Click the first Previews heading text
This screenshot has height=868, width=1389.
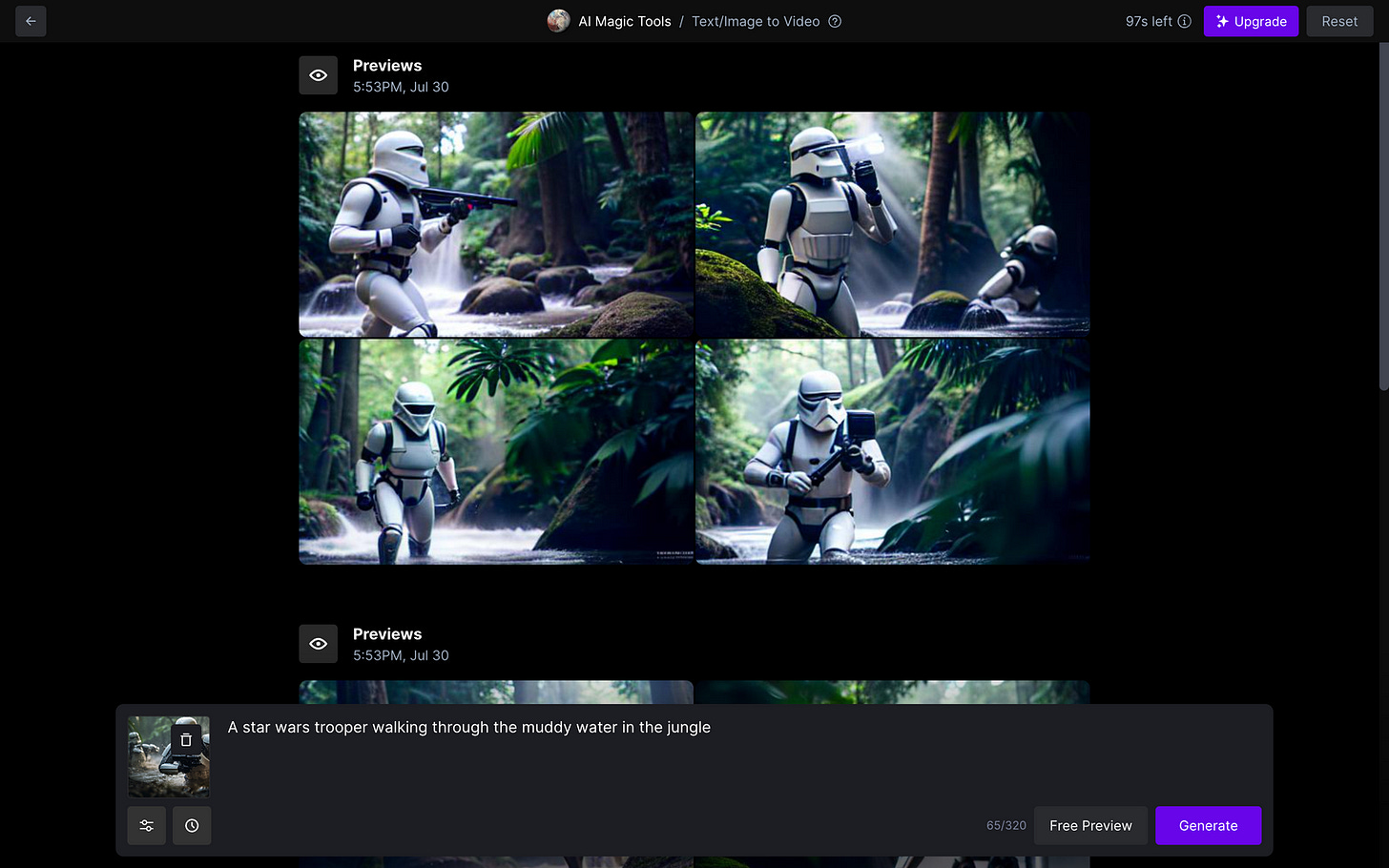387,66
